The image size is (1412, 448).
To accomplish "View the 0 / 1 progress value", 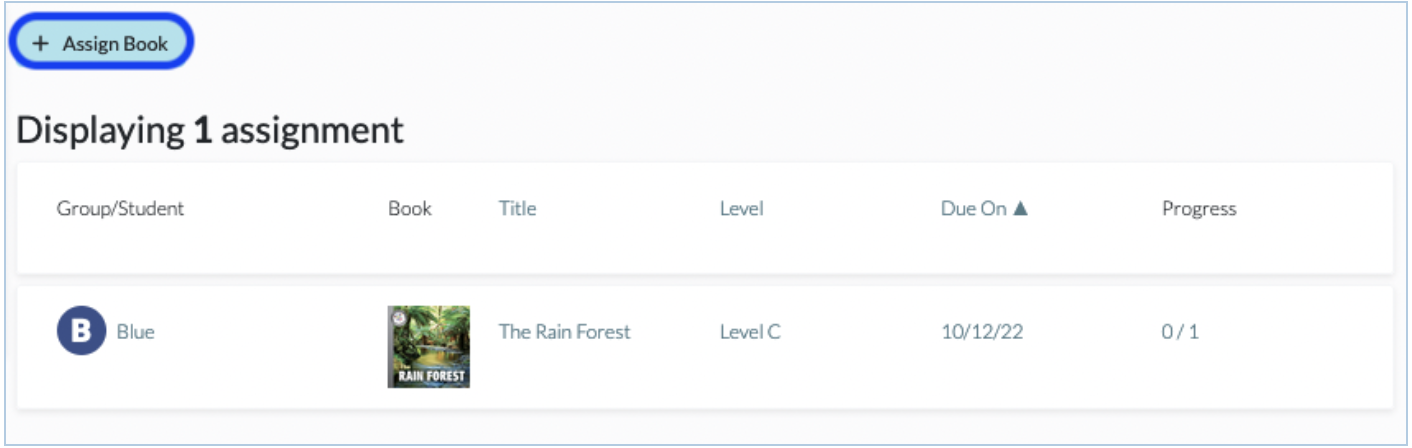I will coord(1180,332).
